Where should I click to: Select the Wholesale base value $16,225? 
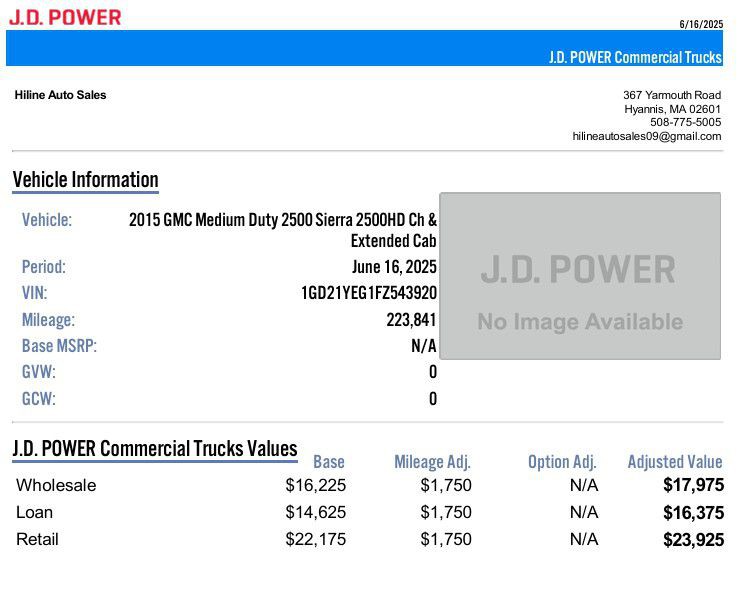point(315,485)
